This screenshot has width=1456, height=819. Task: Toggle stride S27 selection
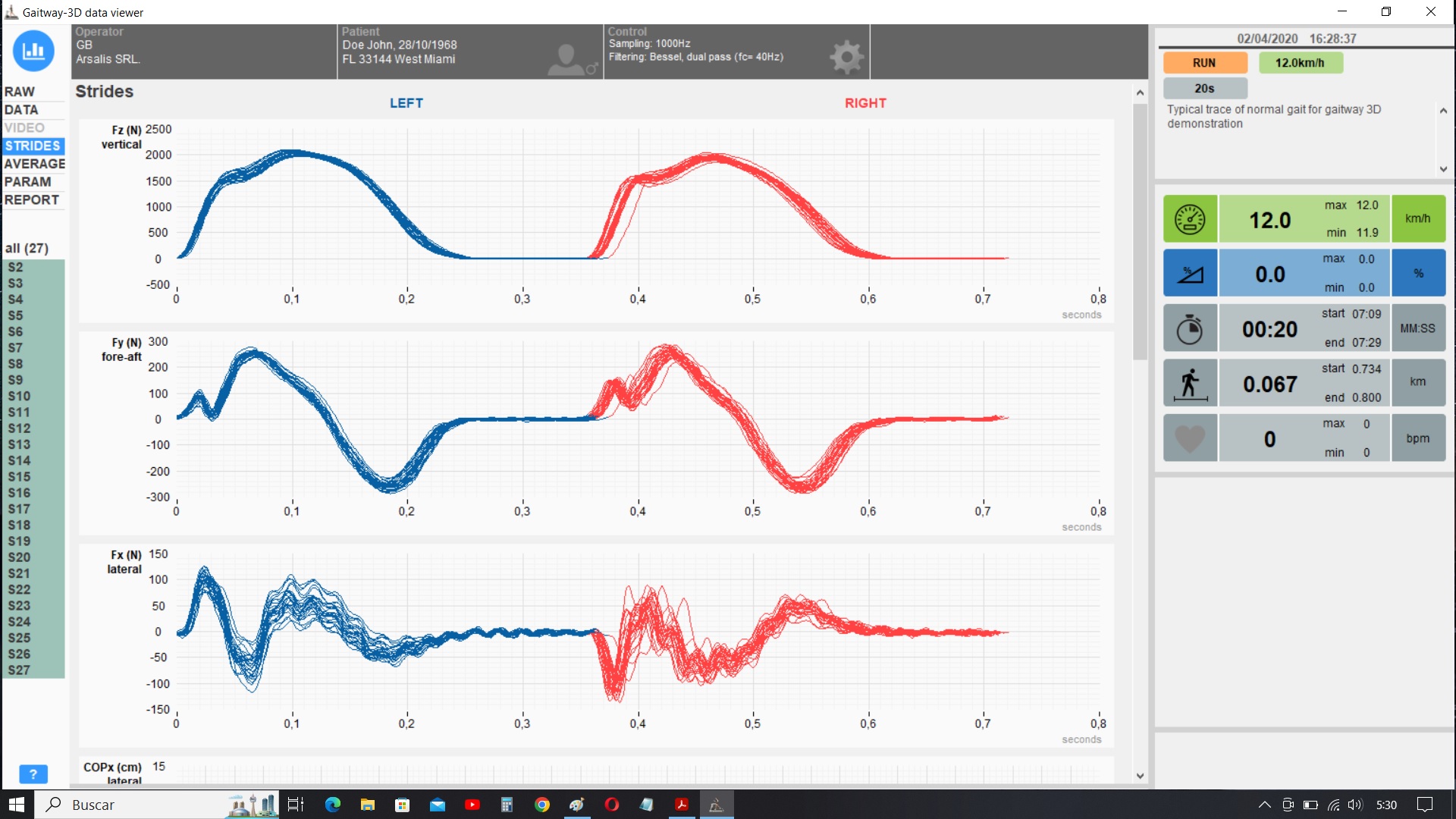point(20,670)
